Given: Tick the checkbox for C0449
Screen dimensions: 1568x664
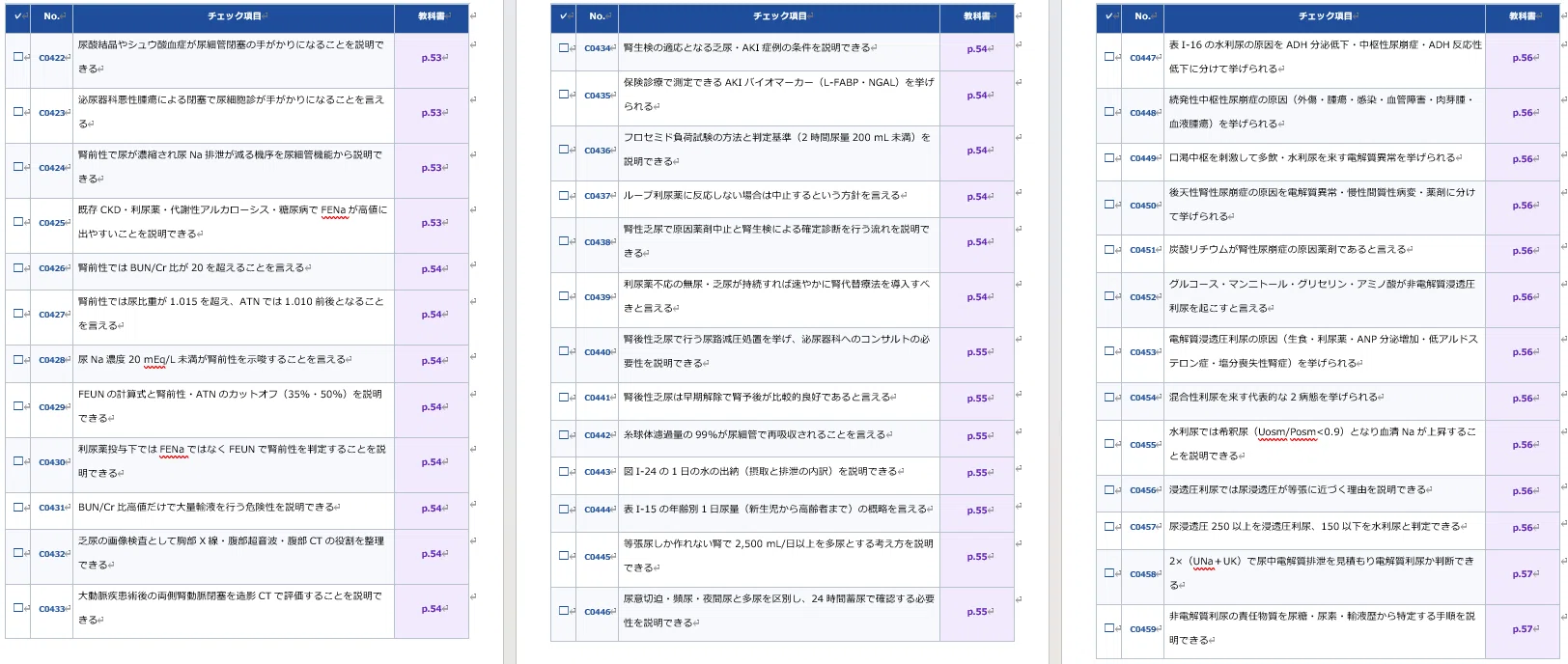Looking at the screenshot, I should (1108, 157).
